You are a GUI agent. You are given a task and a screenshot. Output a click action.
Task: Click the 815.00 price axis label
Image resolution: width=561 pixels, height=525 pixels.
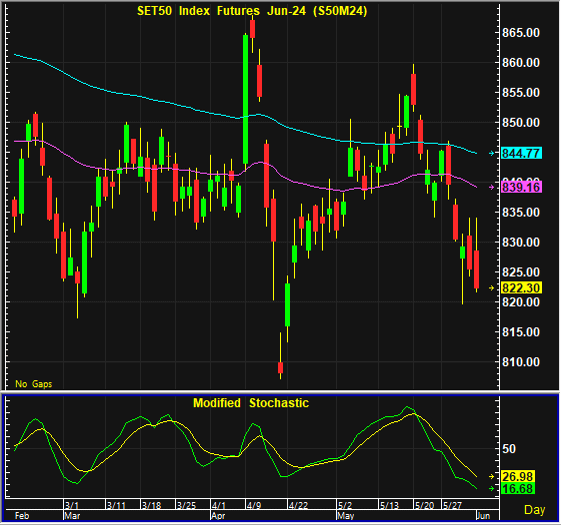521,332
